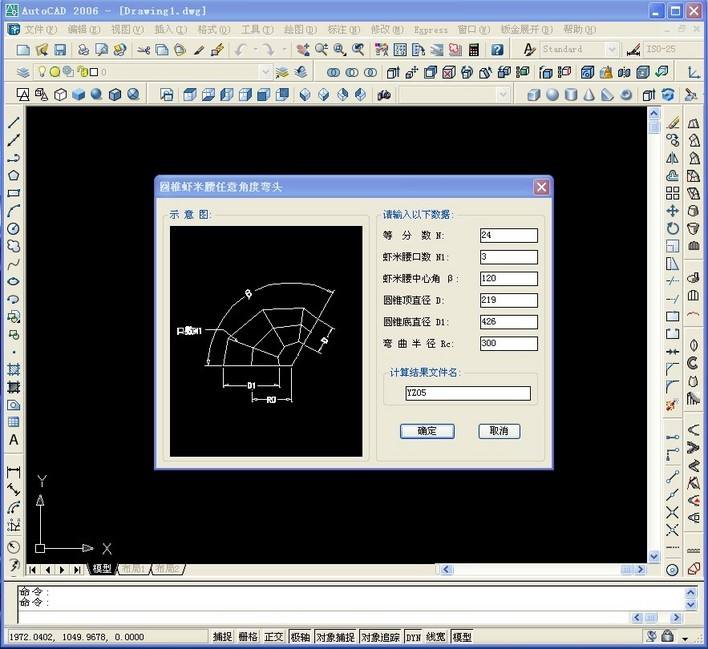Toggle 正交 ortho mode in status bar
Image resolution: width=708 pixels, height=649 pixels.
pyautogui.click(x=274, y=637)
